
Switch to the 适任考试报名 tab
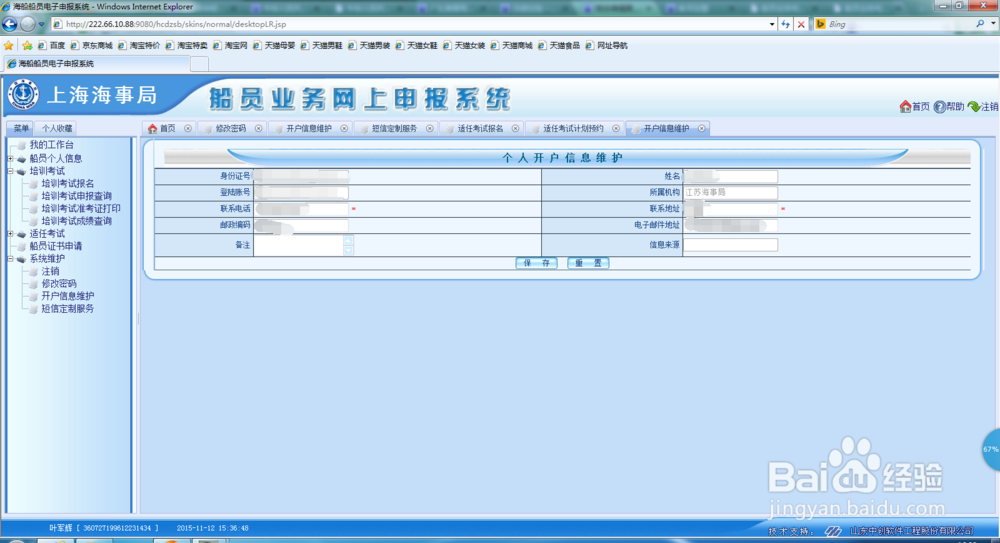coord(480,128)
